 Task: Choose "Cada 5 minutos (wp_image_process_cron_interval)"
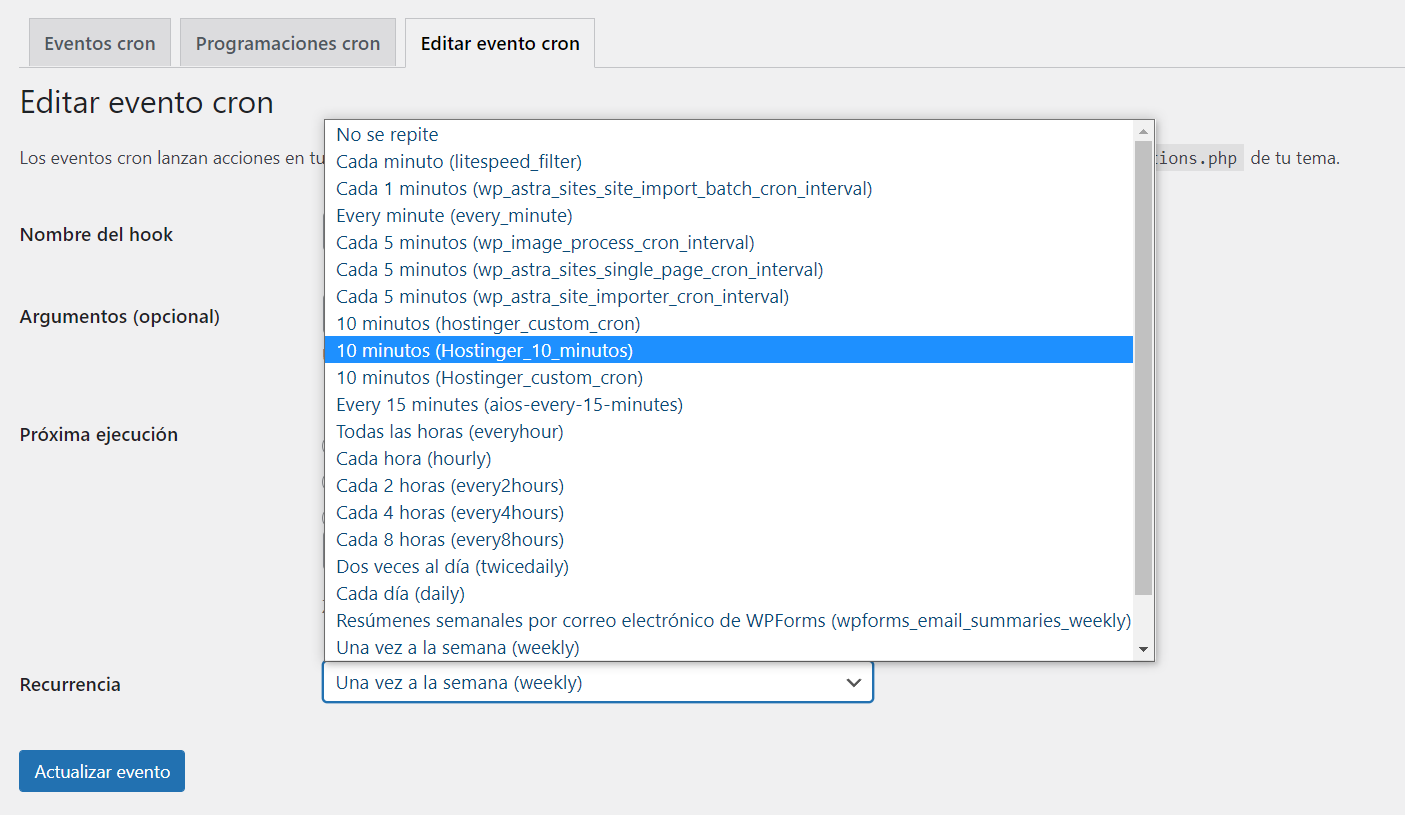click(545, 242)
